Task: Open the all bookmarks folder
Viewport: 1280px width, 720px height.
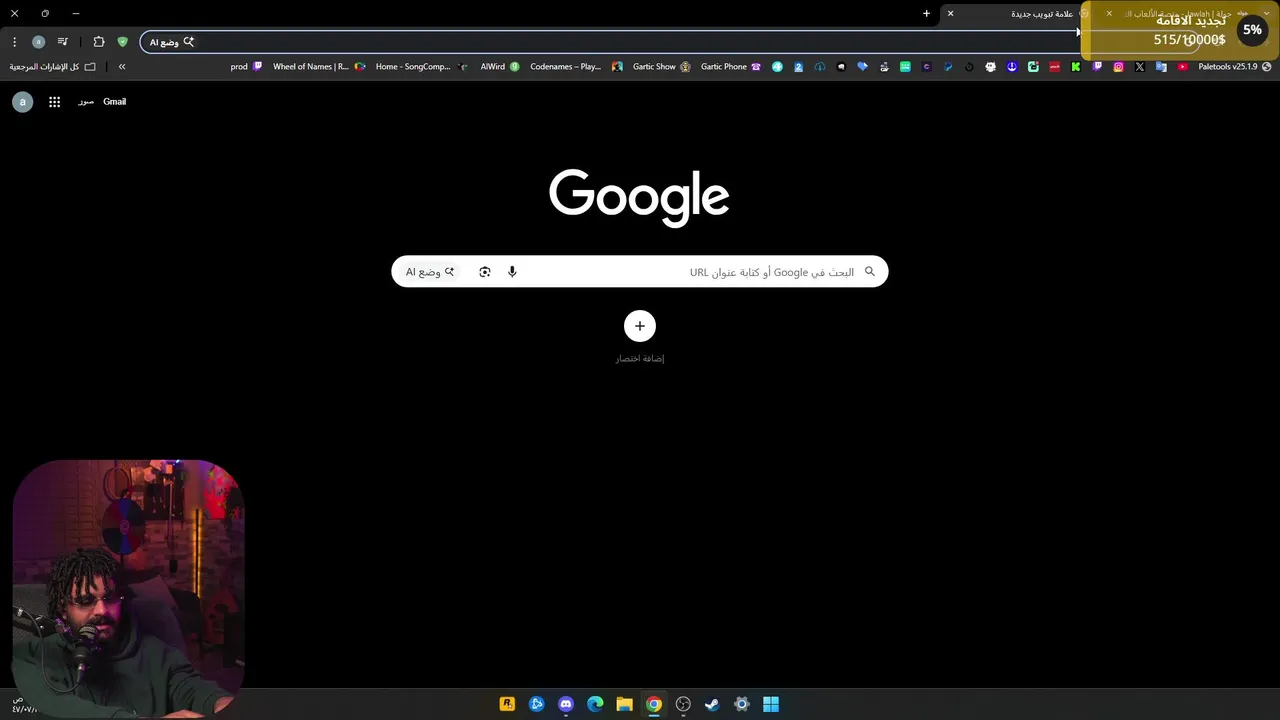Action: 53,67
